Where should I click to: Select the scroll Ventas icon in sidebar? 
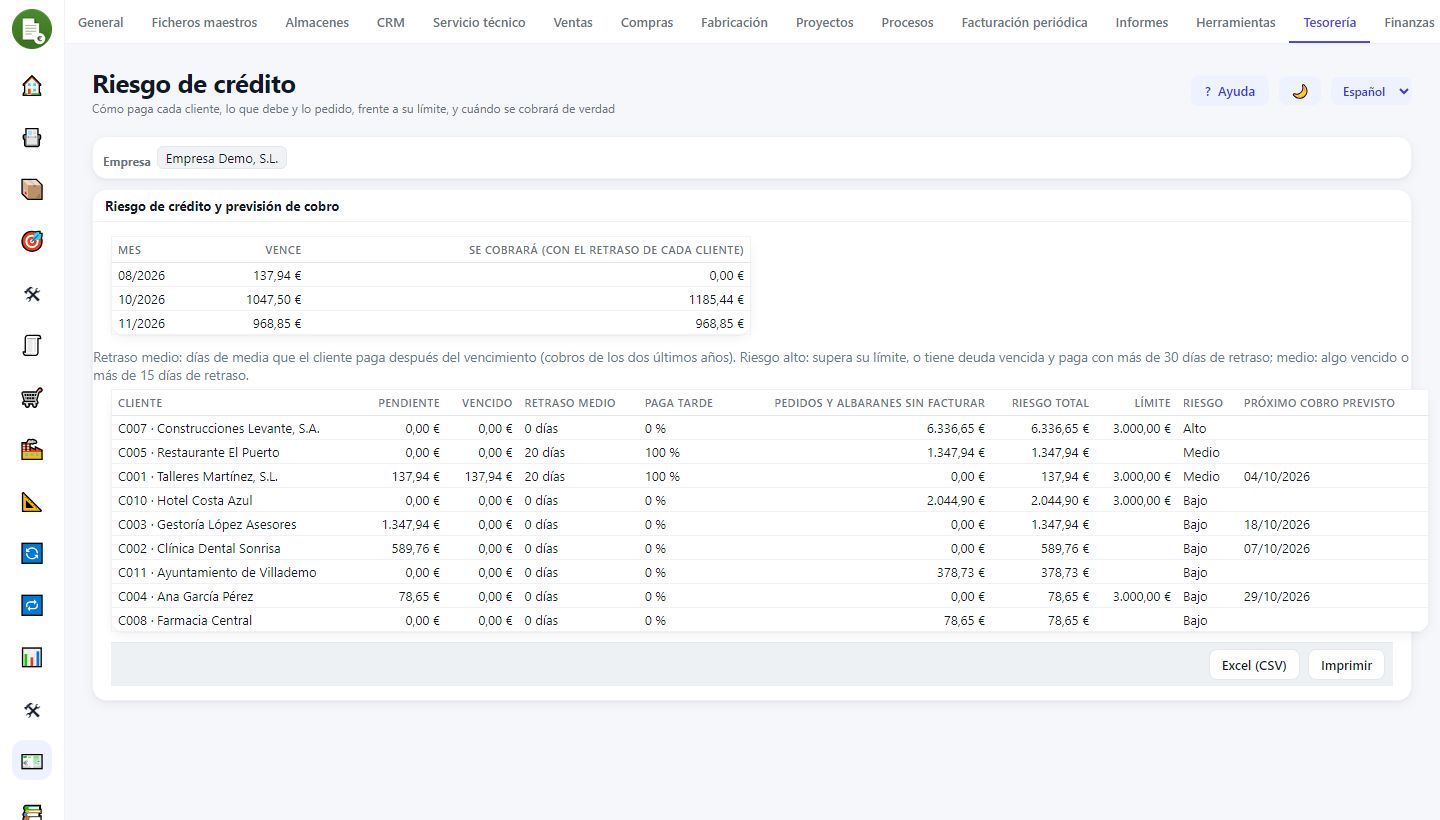pos(32,345)
